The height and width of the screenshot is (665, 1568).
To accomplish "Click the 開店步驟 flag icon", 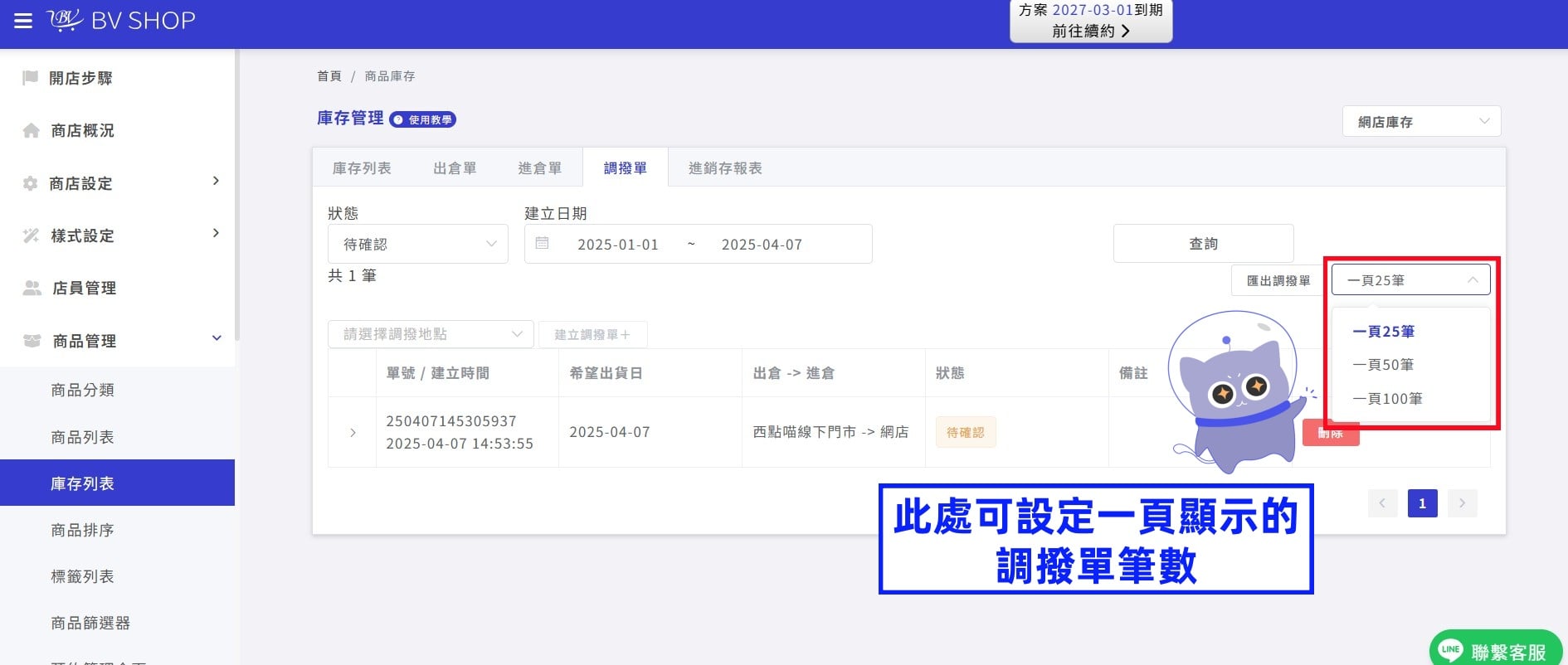I will point(31,78).
